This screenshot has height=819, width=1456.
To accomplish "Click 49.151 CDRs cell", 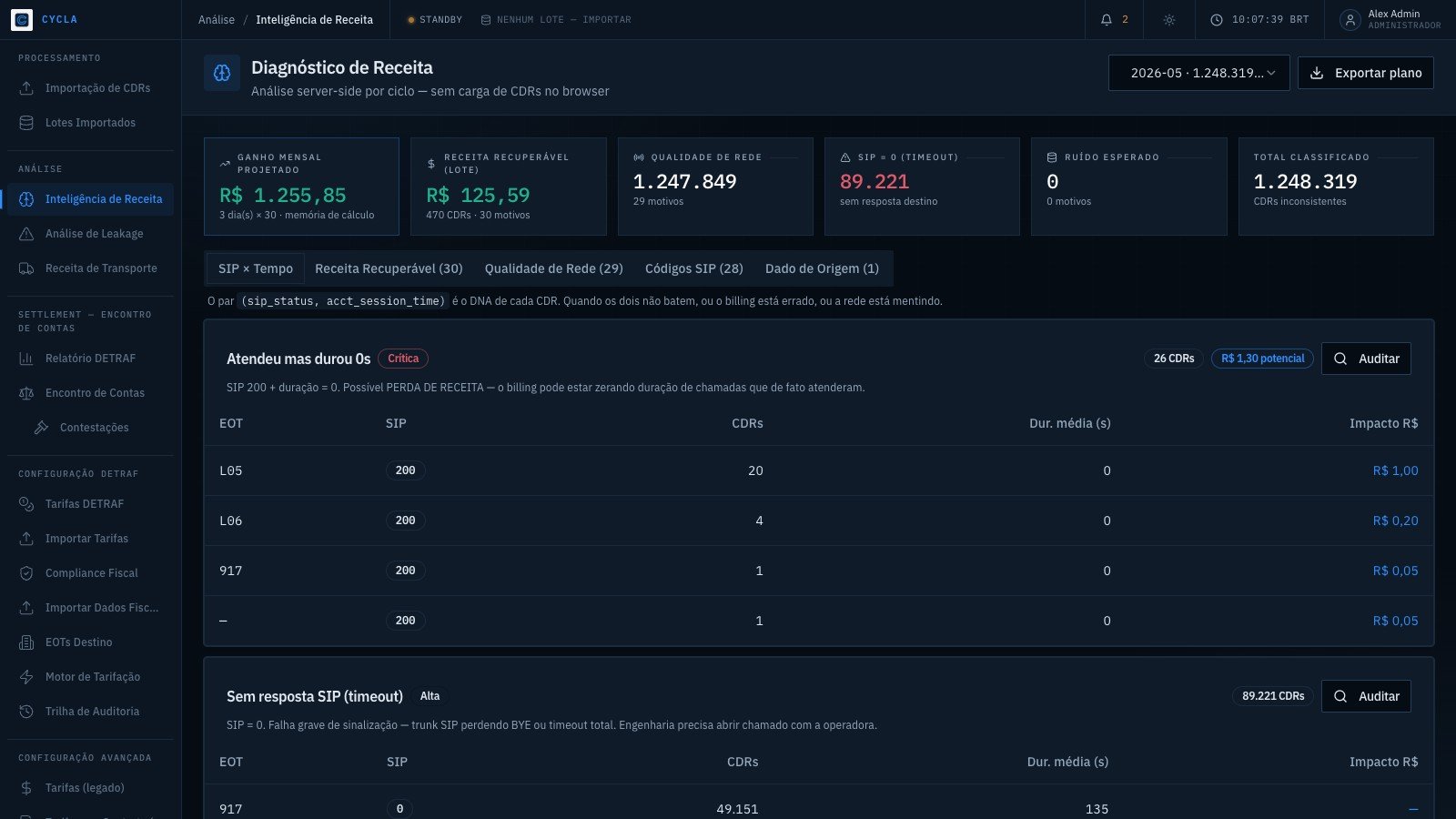I will 737,809.
